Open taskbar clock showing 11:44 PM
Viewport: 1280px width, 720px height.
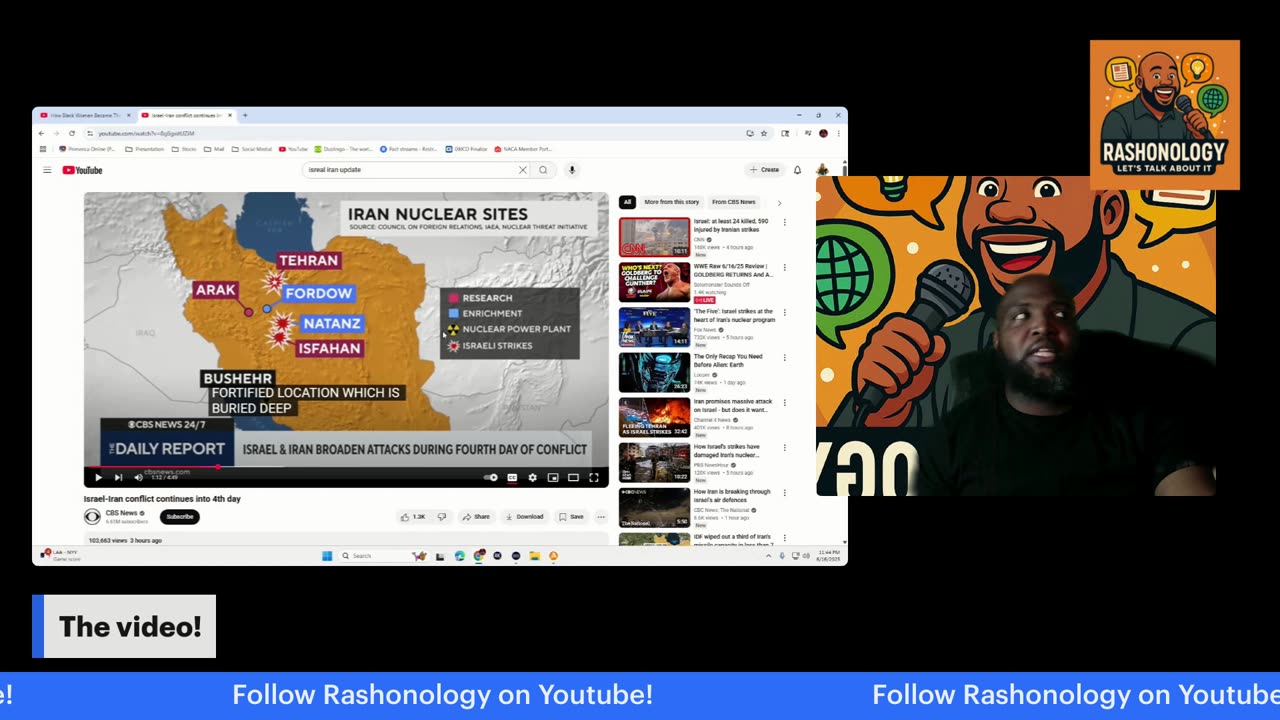(x=829, y=555)
